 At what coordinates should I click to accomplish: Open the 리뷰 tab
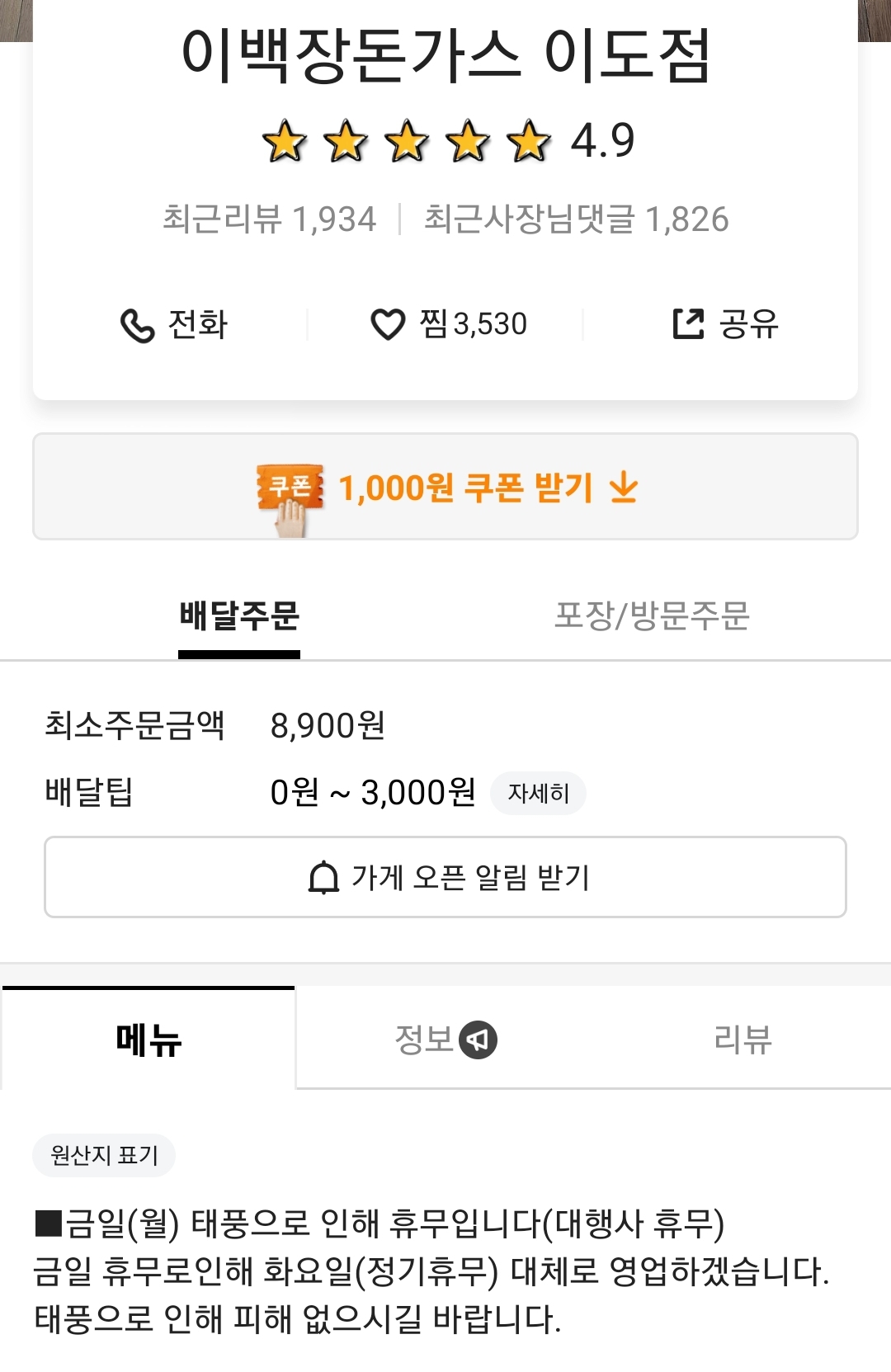click(x=742, y=1040)
